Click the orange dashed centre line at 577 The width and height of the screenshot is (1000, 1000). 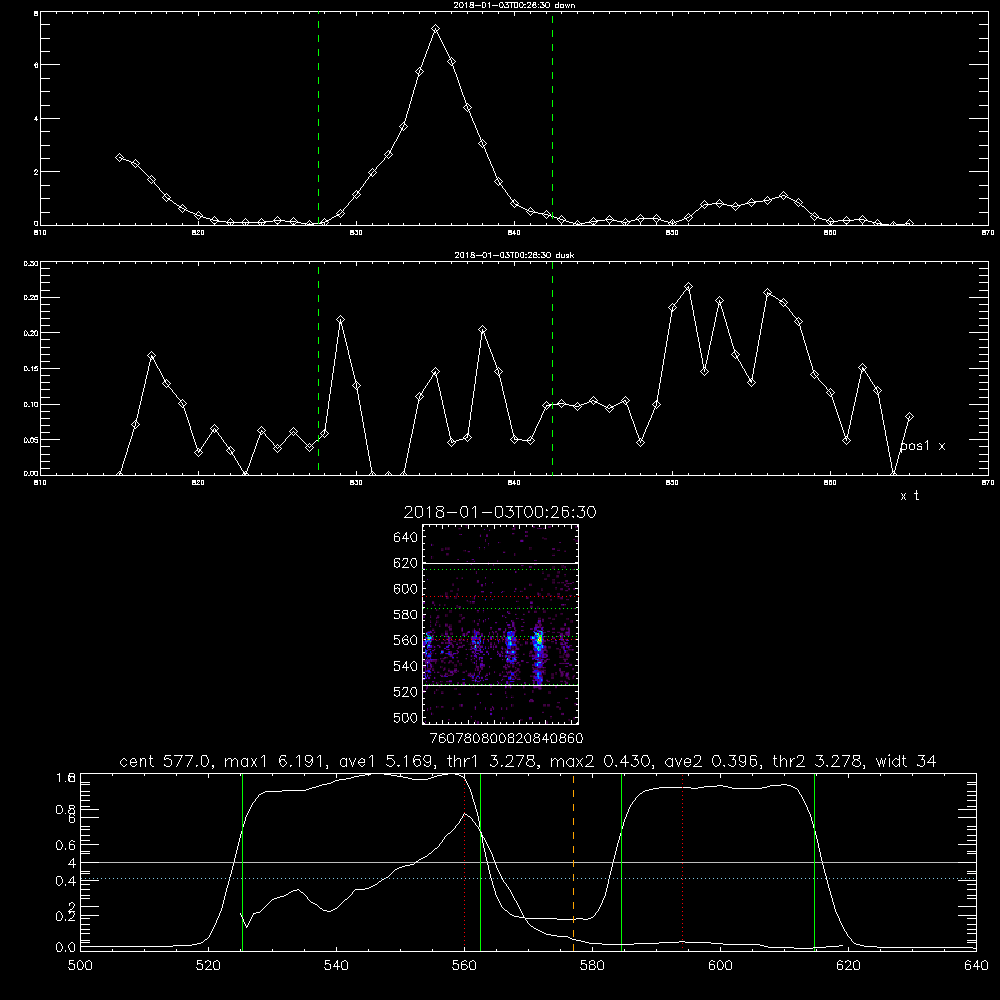(573, 861)
